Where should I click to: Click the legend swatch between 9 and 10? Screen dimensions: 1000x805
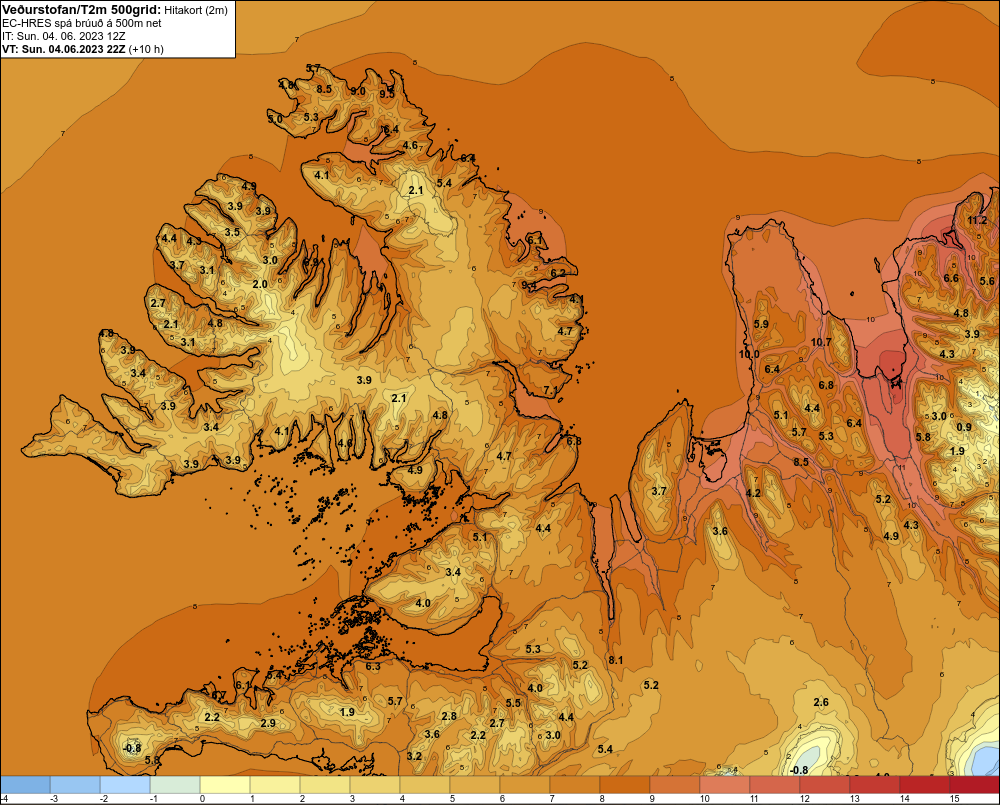coord(675,785)
